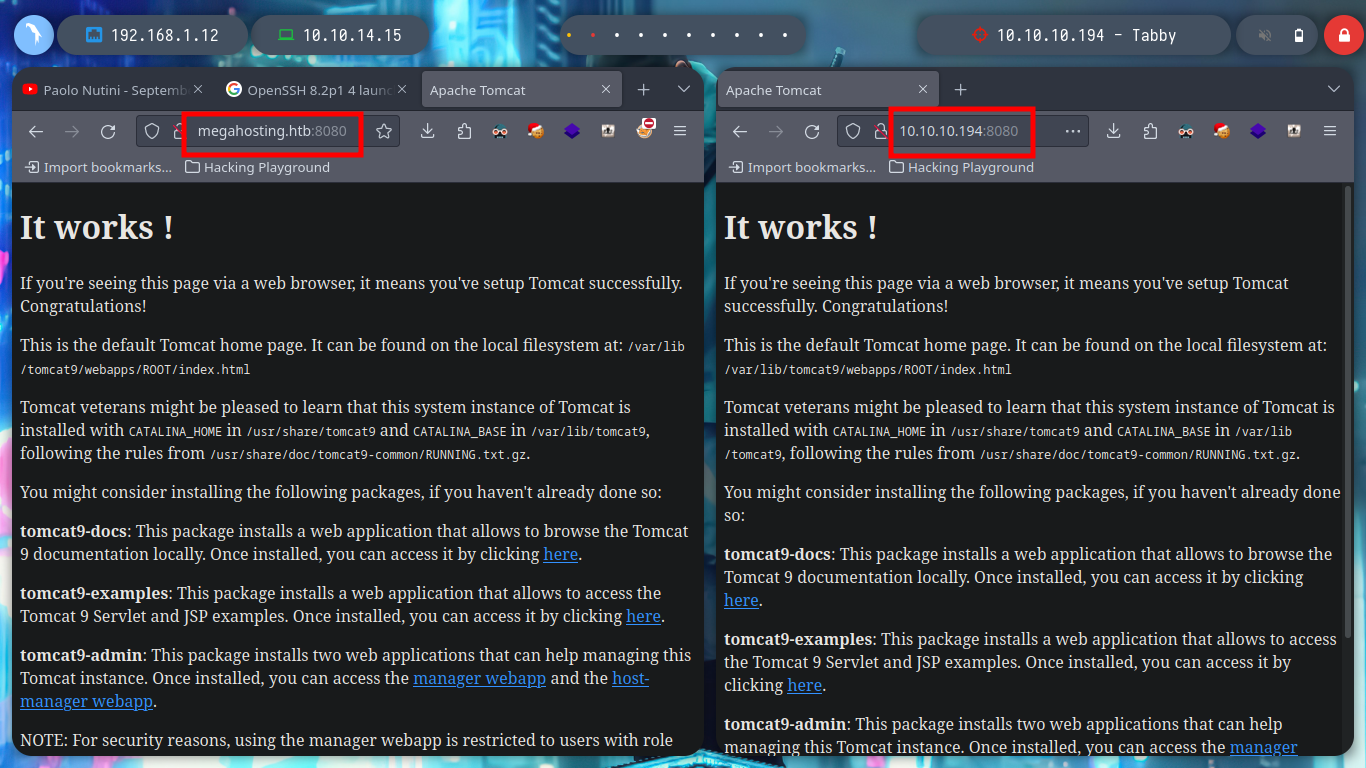Open tracking protection shield in 10.10.10.194 window
This screenshot has width=1366, height=768.
click(x=853, y=131)
